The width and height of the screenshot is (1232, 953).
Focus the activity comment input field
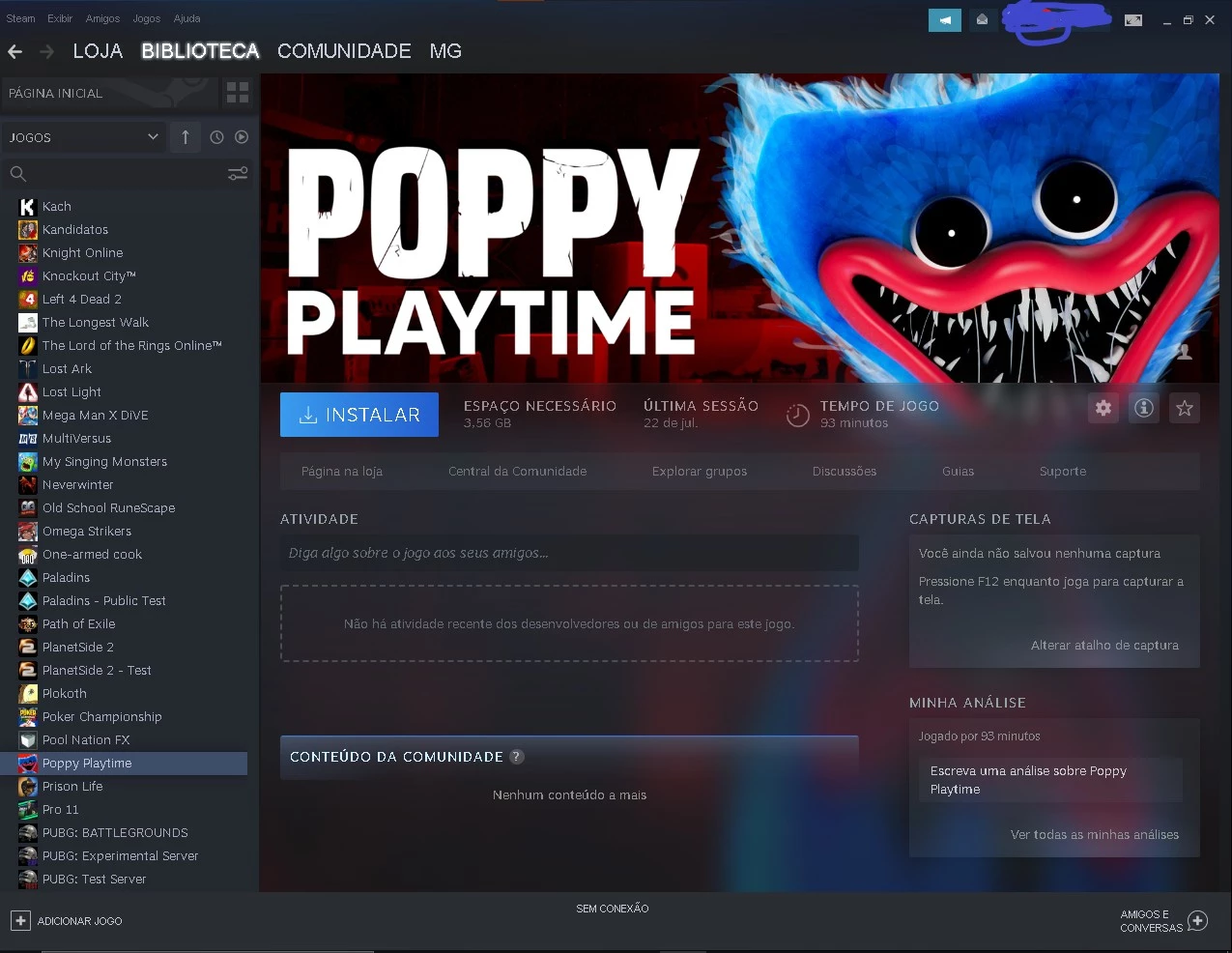click(569, 553)
